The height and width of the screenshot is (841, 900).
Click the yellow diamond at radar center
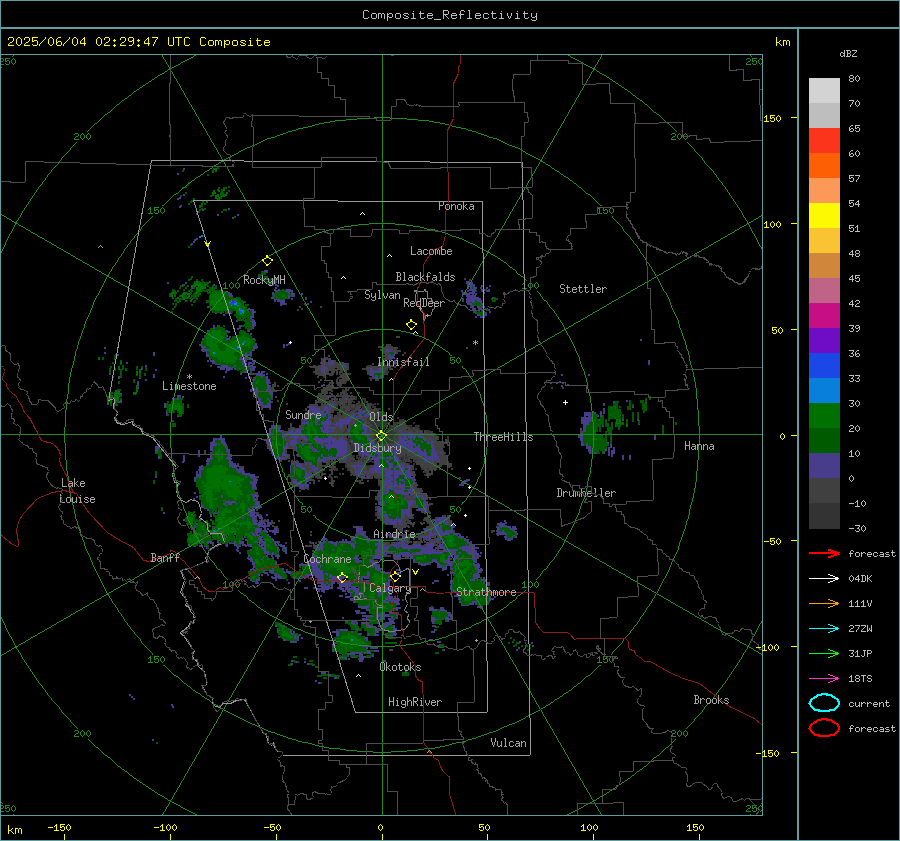click(381, 436)
